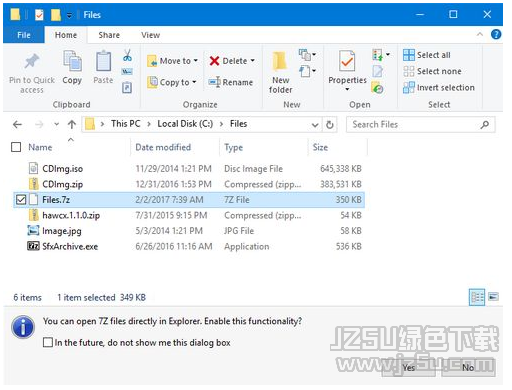The image size is (512, 390).
Task: Click the Files.7z file name
Action: [56, 200]
